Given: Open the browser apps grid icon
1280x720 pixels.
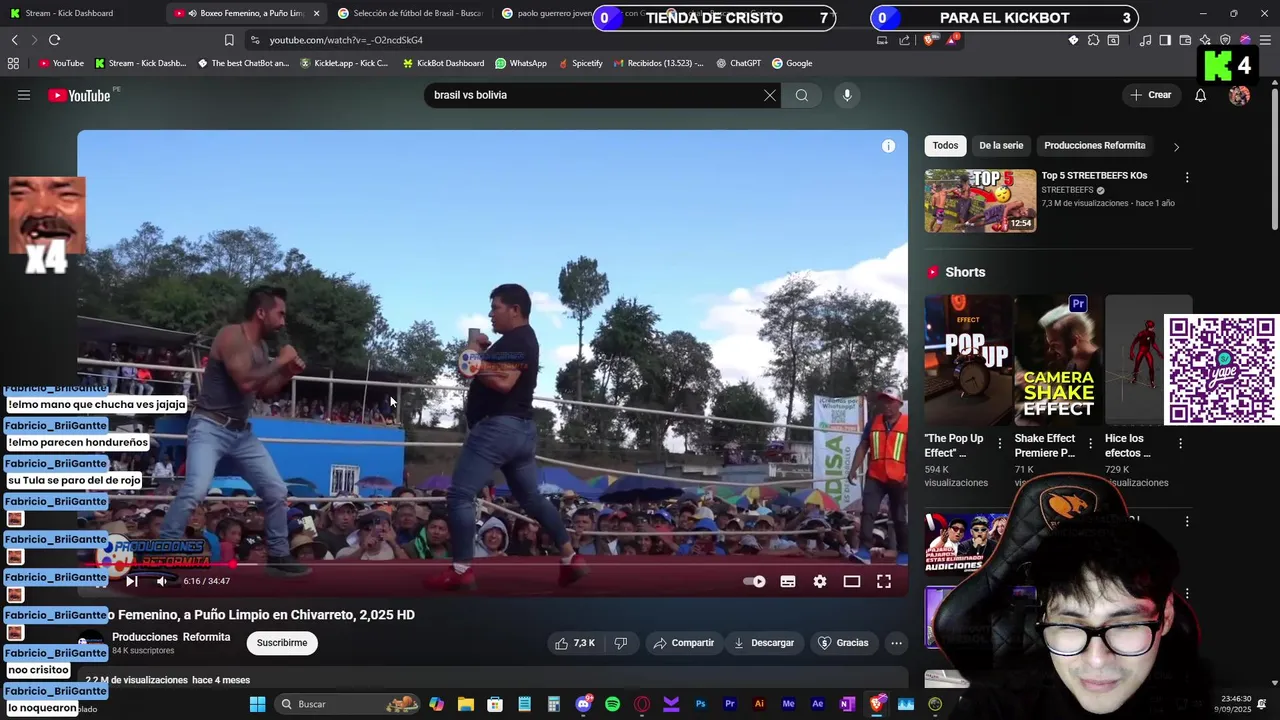Looking at the screenshot, I should point(13,63).
